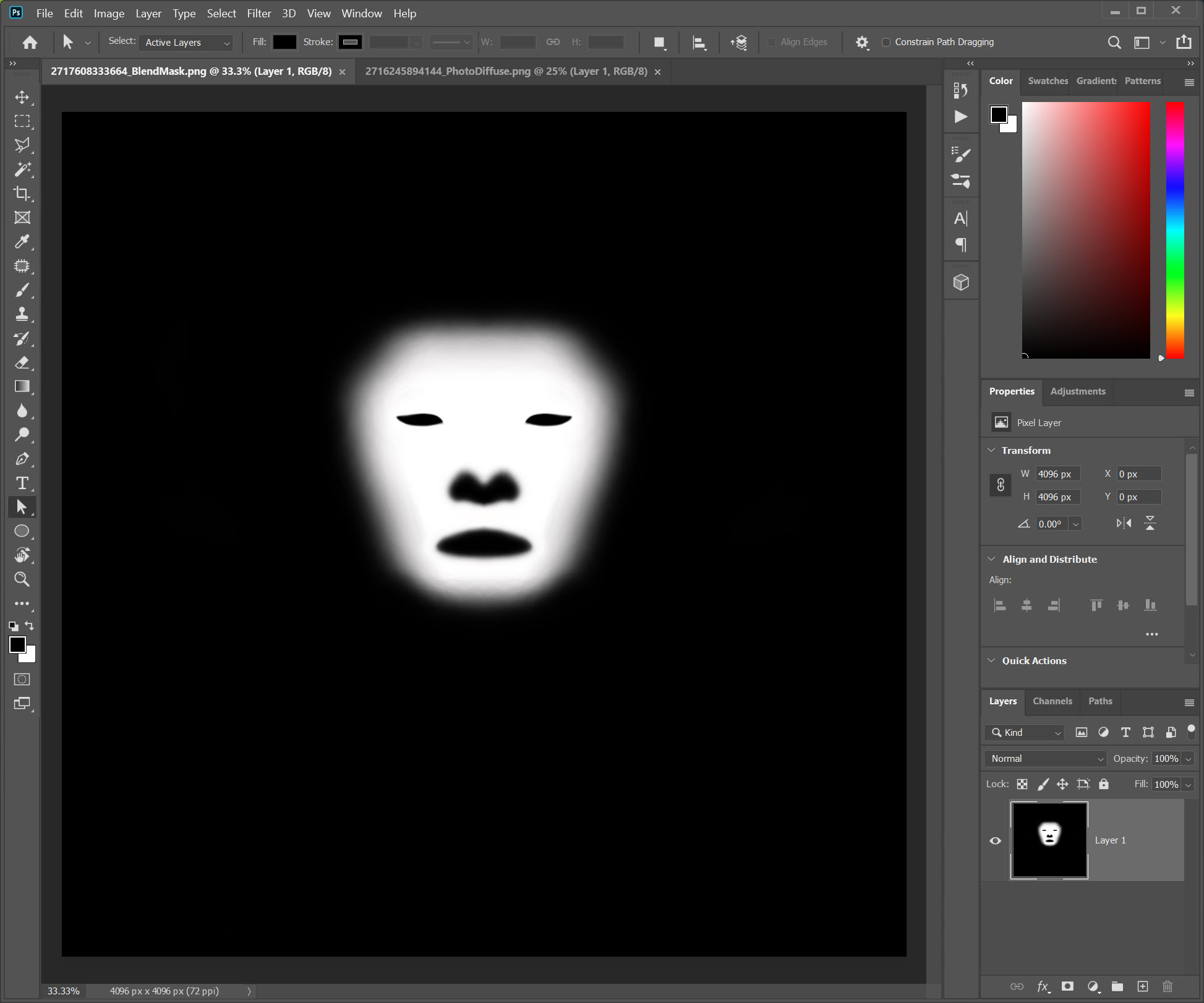The image size is (1204, 1003).
Task: Open the Normal blend mode dropdown
Action: pyautogui.click(x=1045, y=758)
